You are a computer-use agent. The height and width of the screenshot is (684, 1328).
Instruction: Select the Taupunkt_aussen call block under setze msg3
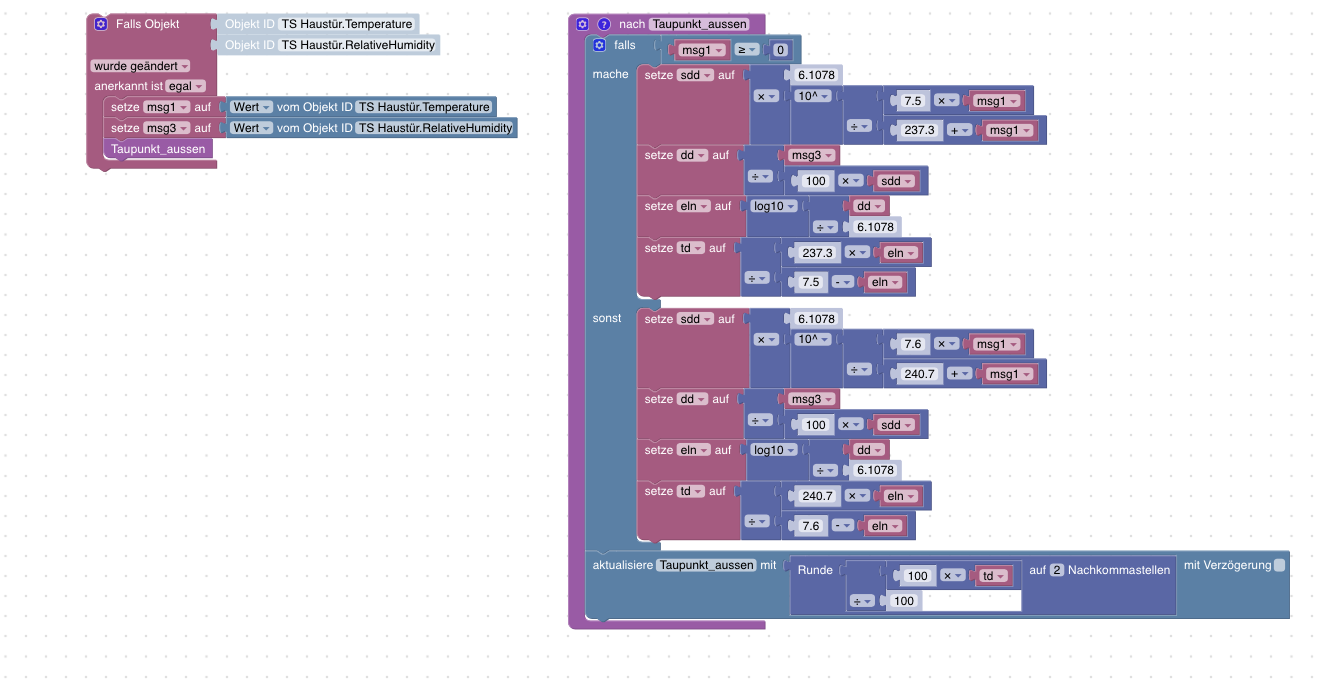(x=158, y=149)
